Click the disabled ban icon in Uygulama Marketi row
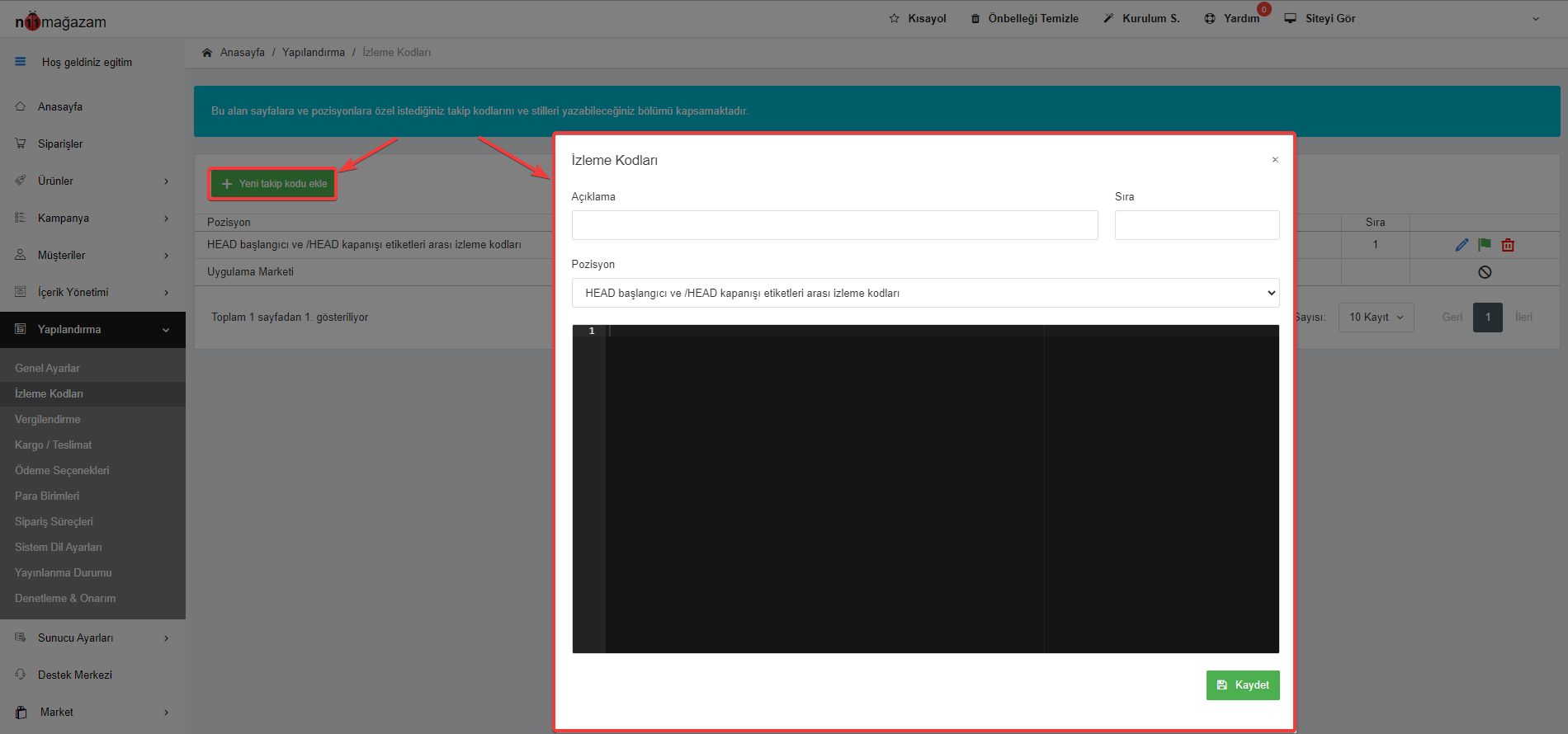 [x=1485, y=272]
